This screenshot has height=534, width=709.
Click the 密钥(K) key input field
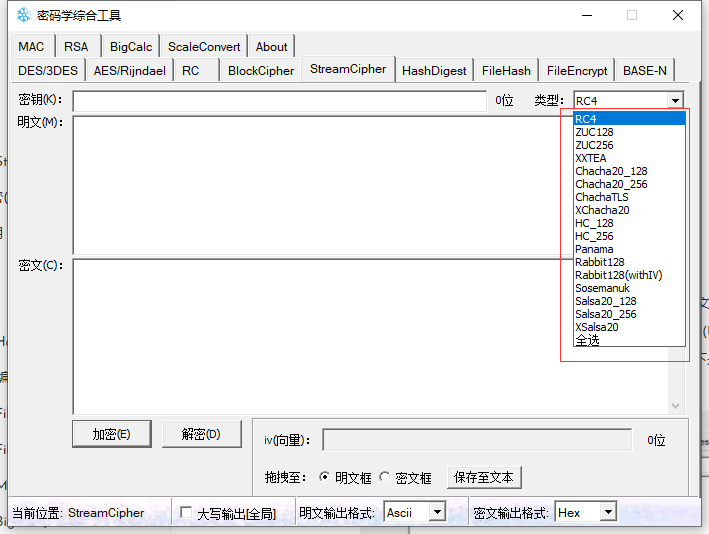pos(279,101)
